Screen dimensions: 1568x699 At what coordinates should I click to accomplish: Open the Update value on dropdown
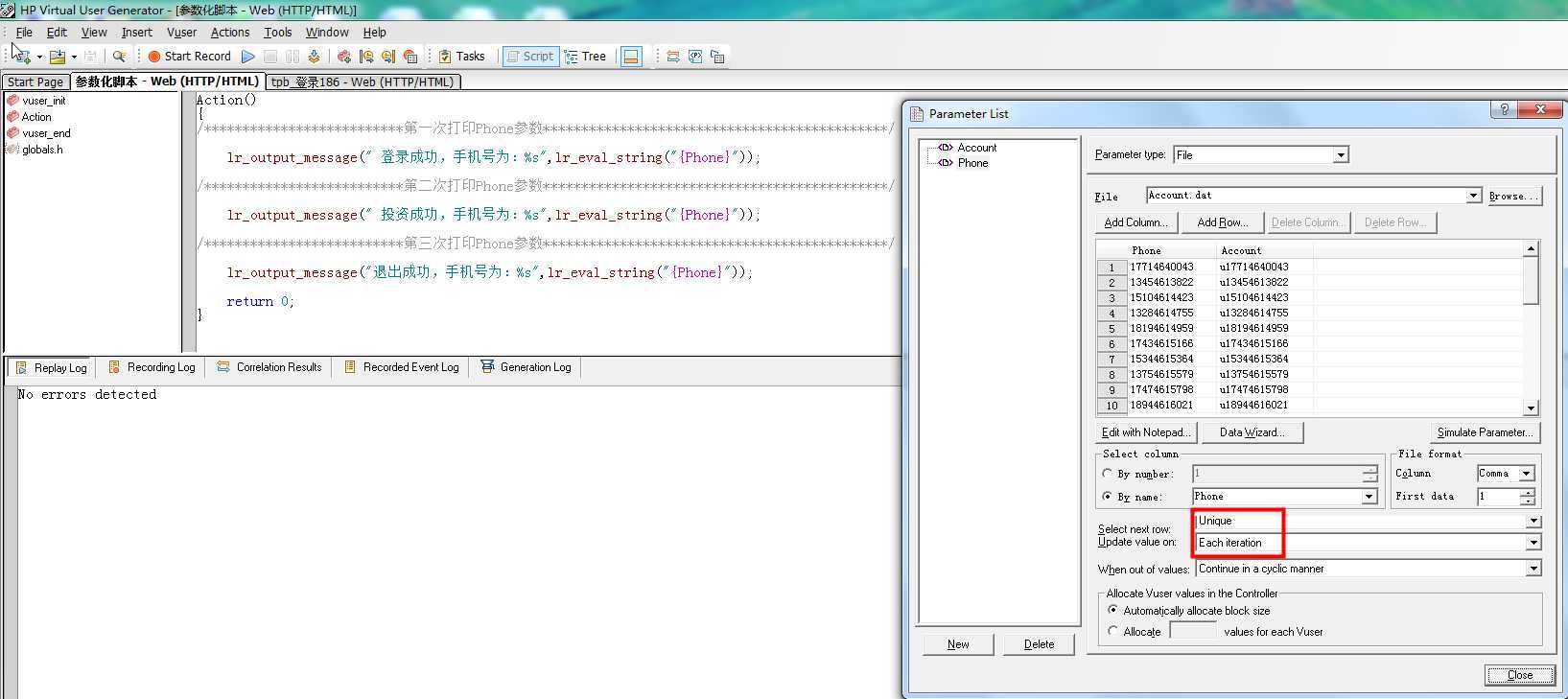coord(1533,543)
